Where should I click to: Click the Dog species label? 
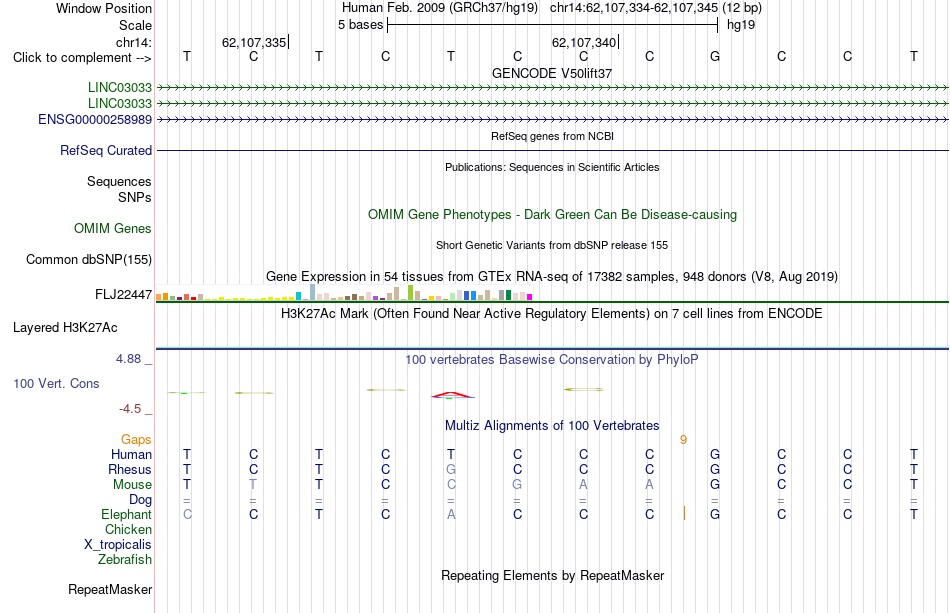pyautogui.click(x=140, y=500)
